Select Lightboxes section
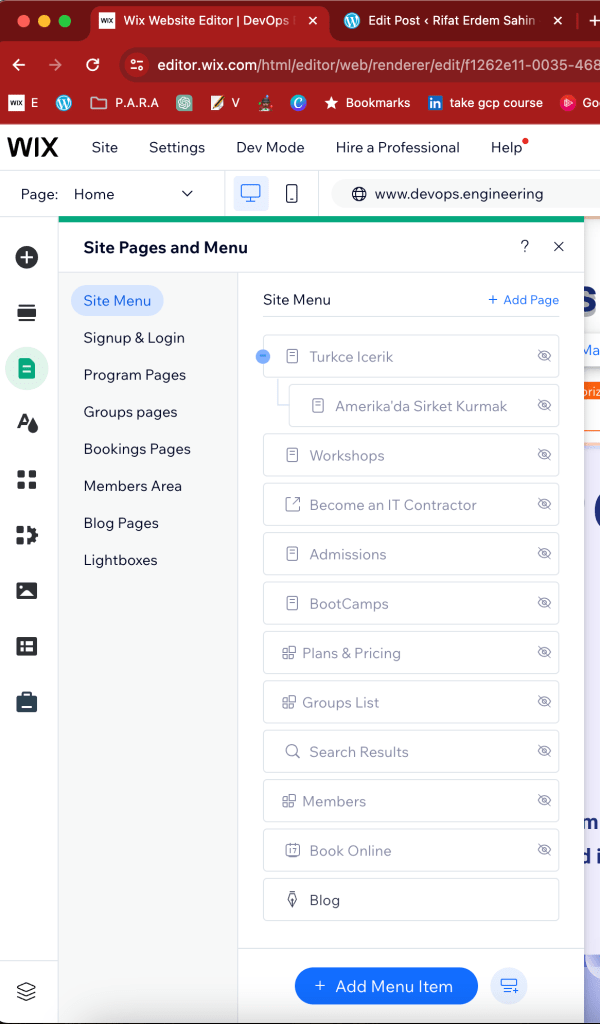The width and height of the screenshot is (600, 1024). click(120, 560)
